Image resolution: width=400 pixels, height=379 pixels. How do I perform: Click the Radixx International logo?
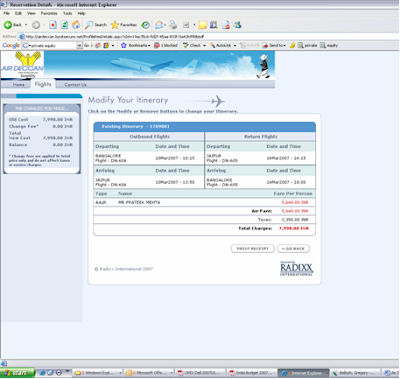point(296,269)
